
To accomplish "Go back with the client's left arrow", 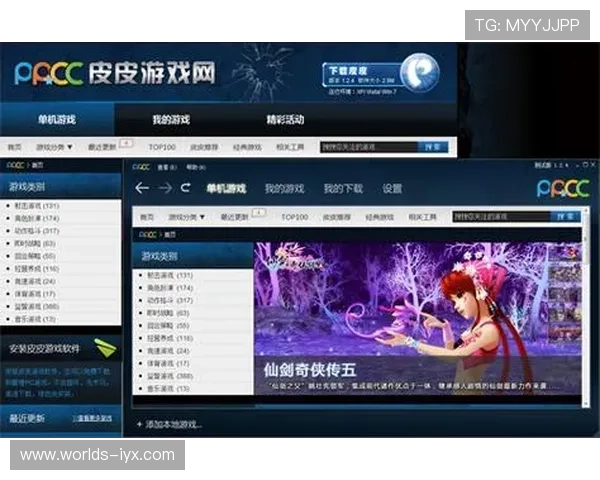I will point(142,188).
